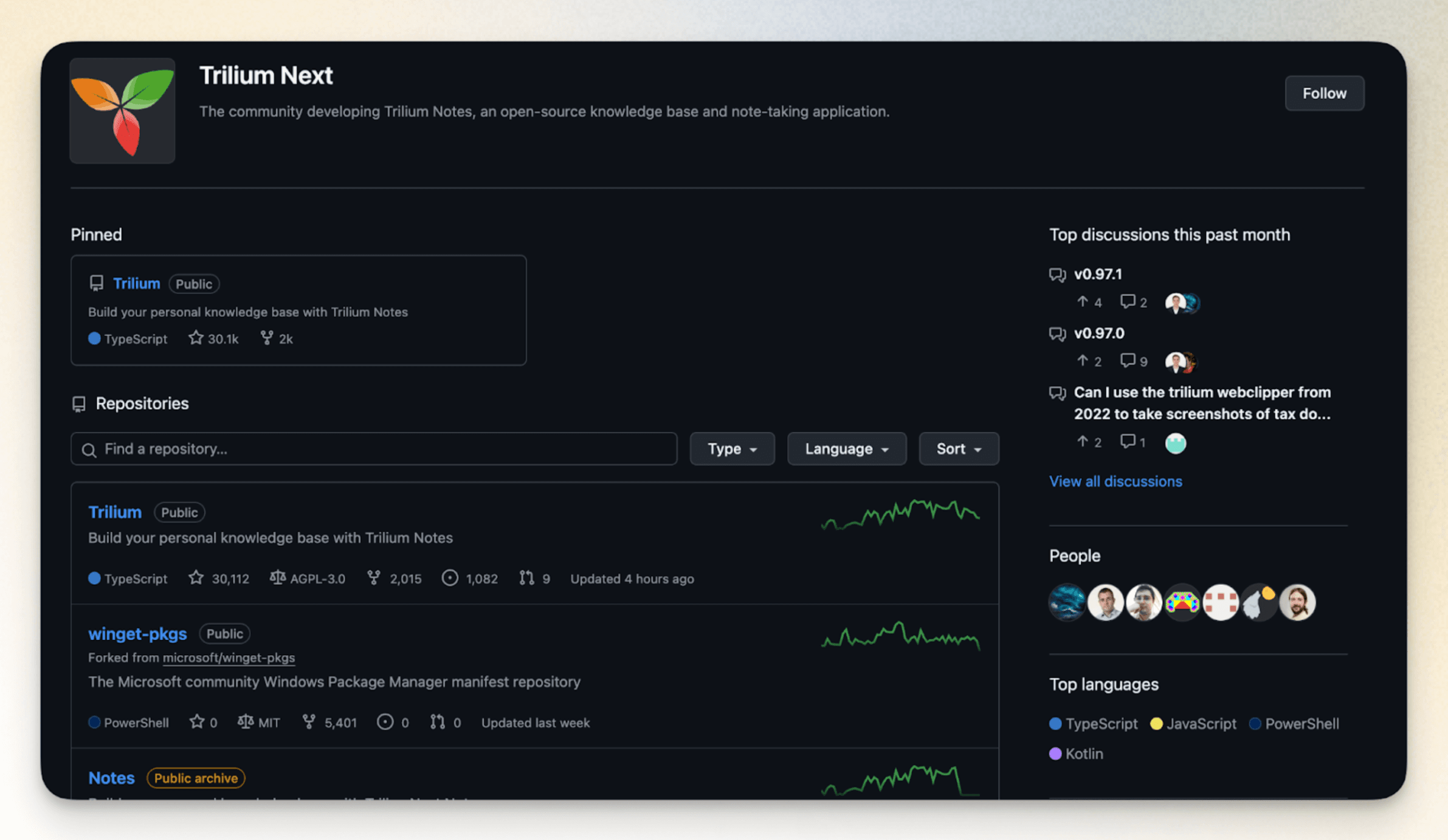Viewport: 1448px width, 840px height.
Task: Open the Language filter dropdown
Action: coord(846,449)
